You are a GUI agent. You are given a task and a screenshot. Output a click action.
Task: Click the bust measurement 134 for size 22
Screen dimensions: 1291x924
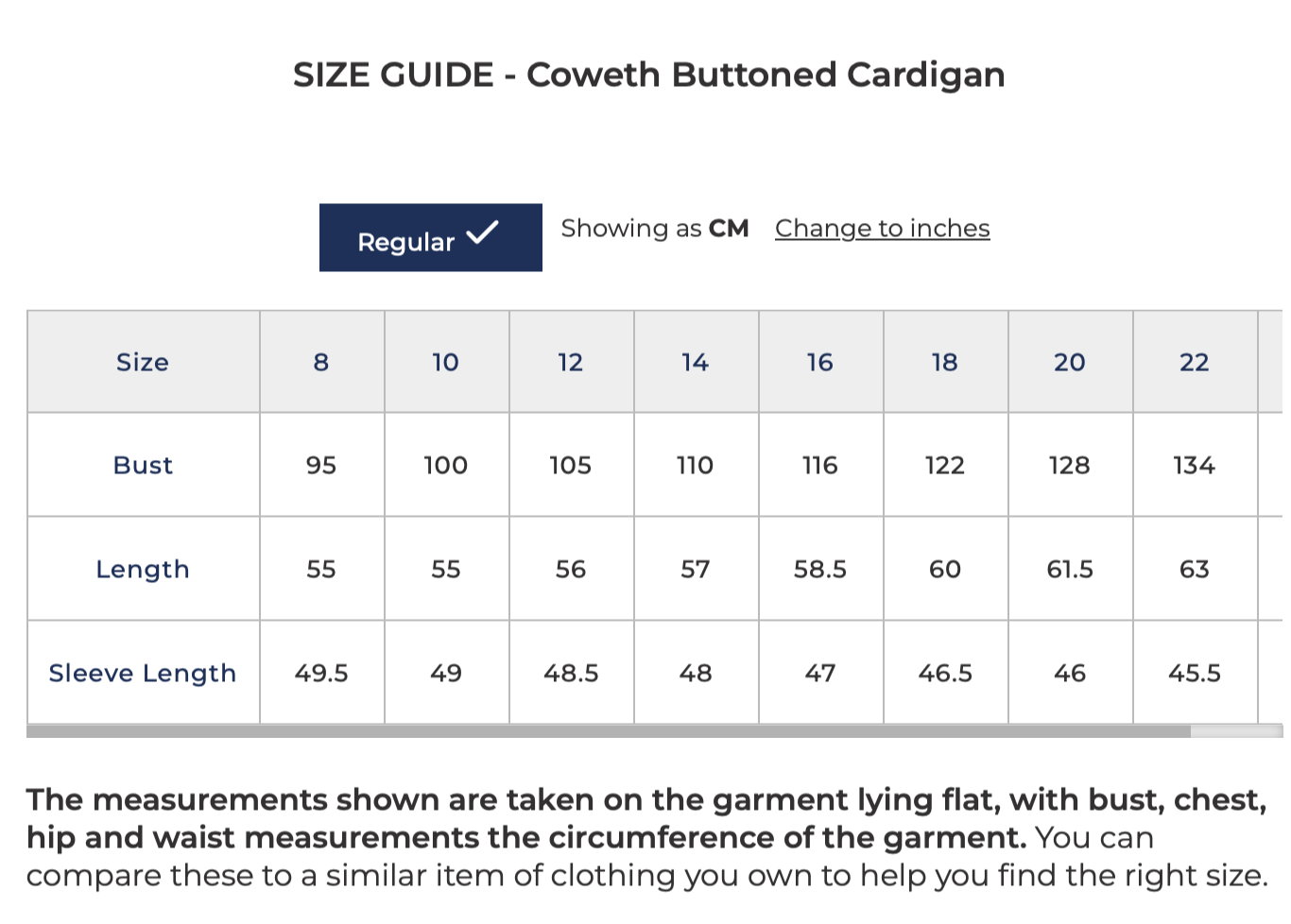coord(1195,465)
